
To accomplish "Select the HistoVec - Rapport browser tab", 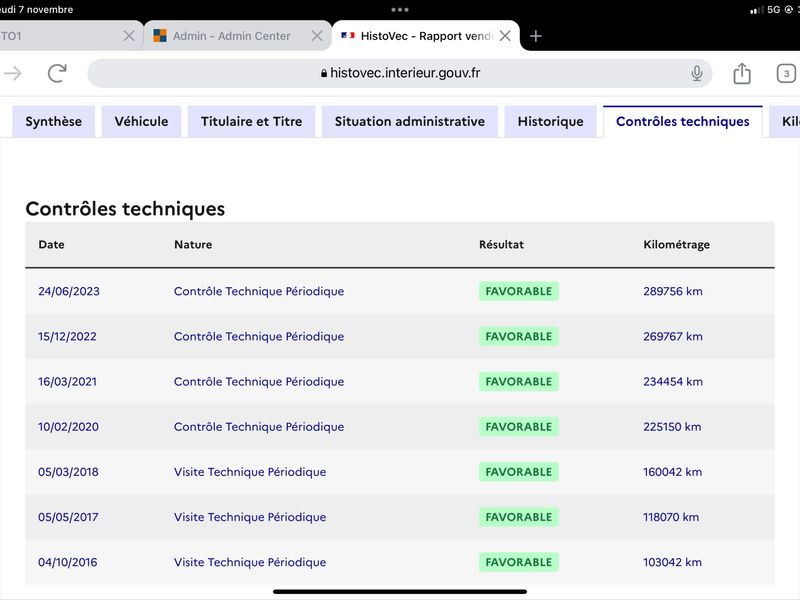I will pos(427,36).
